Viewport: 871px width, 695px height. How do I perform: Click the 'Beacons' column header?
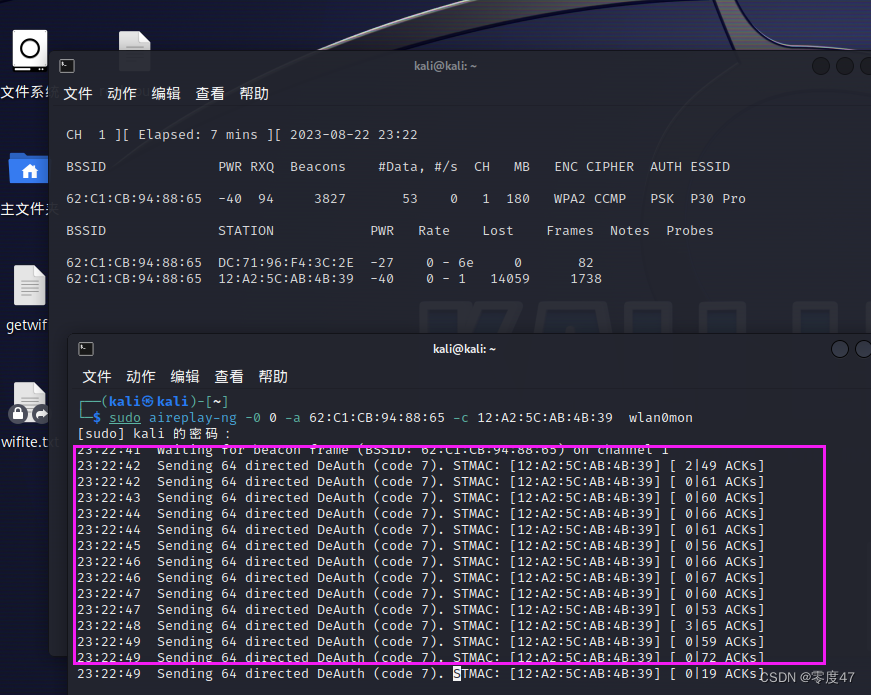pyautogui.click(x=318, y=167)
